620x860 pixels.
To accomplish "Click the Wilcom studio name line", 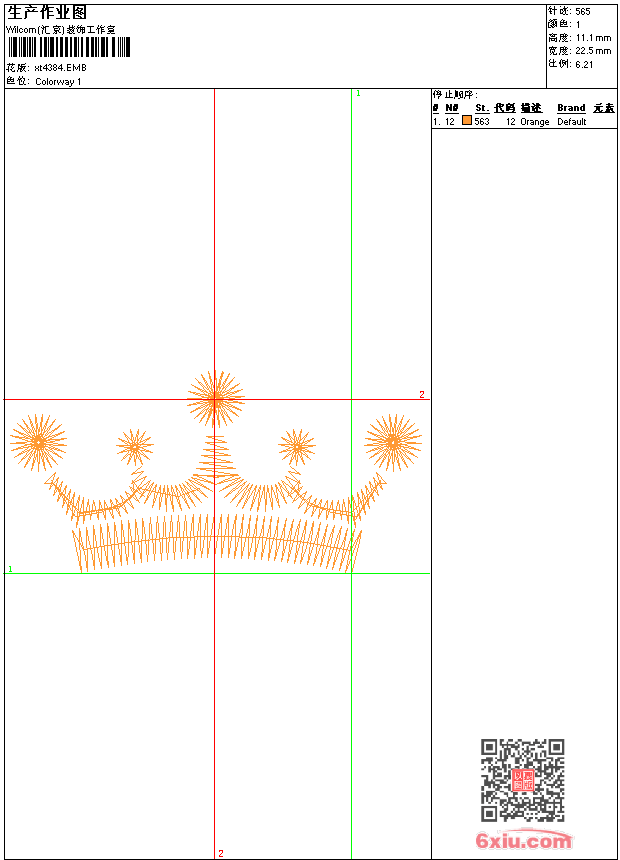I will [61, 30].
